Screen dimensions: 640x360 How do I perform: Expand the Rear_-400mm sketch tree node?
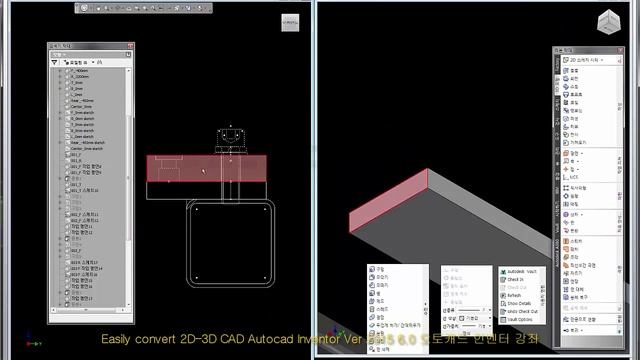[x=61, y=142]
